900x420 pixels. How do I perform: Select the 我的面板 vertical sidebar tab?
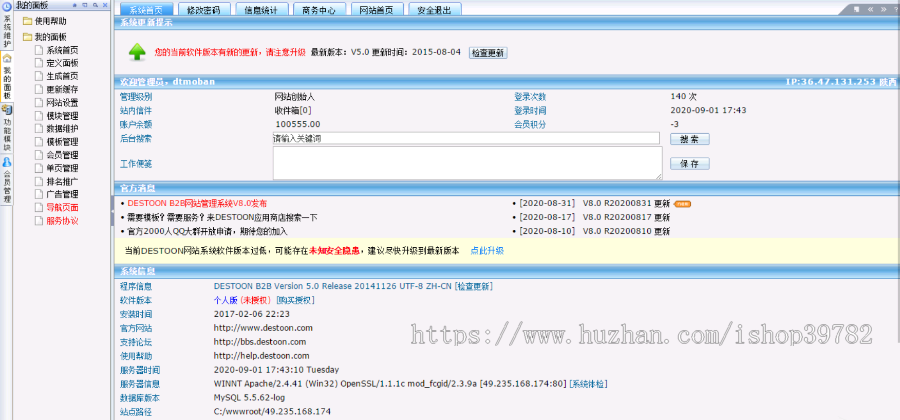pyautogui.click(x=7, y=77)
